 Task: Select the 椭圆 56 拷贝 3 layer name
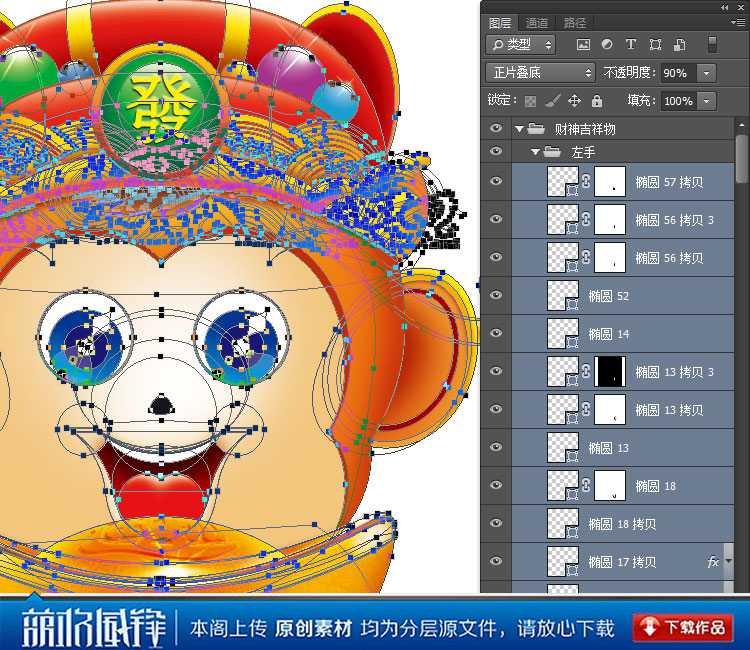[x=674, y=220]
